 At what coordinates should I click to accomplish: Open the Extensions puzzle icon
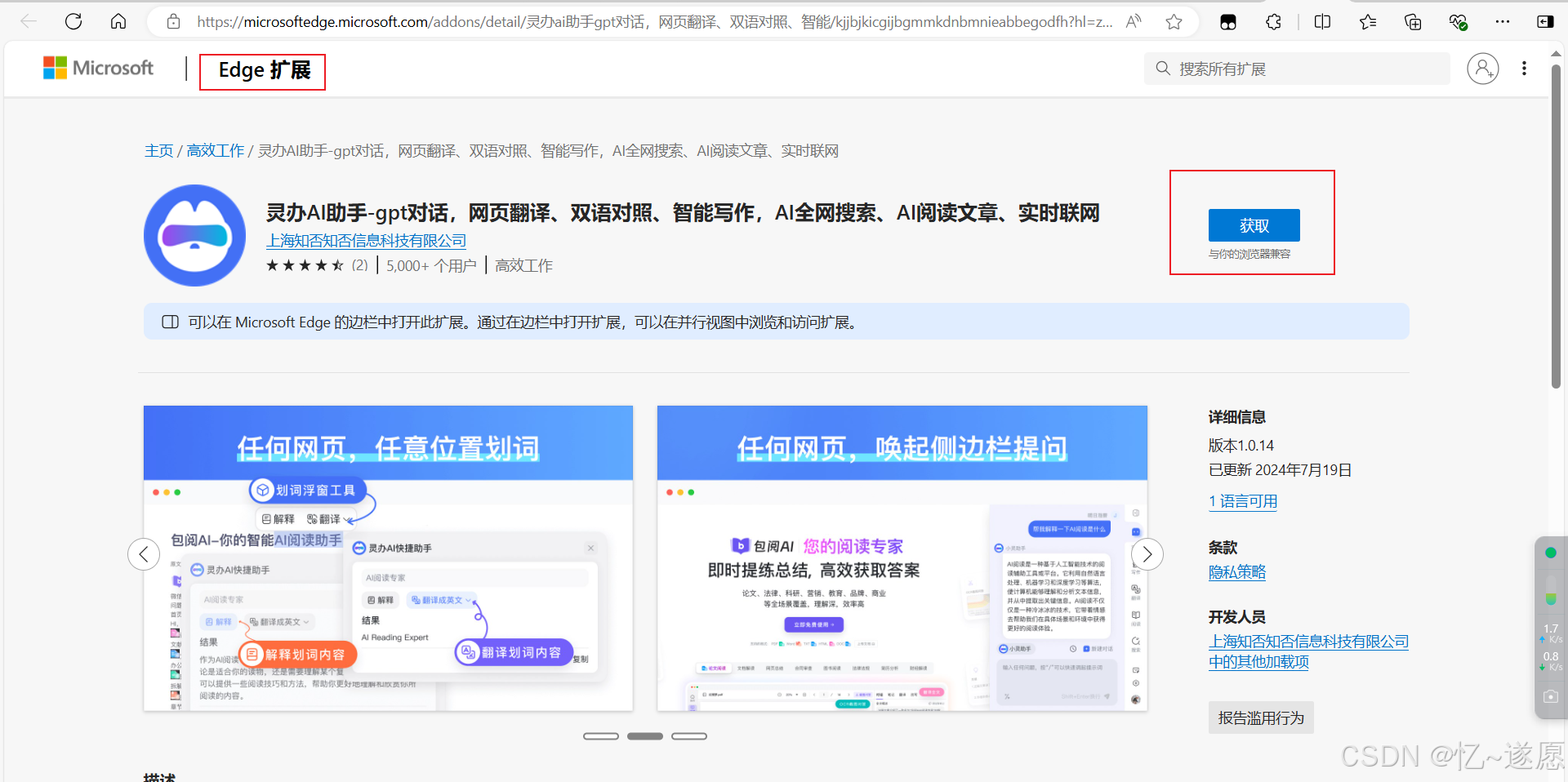(x=1274, y=22)
